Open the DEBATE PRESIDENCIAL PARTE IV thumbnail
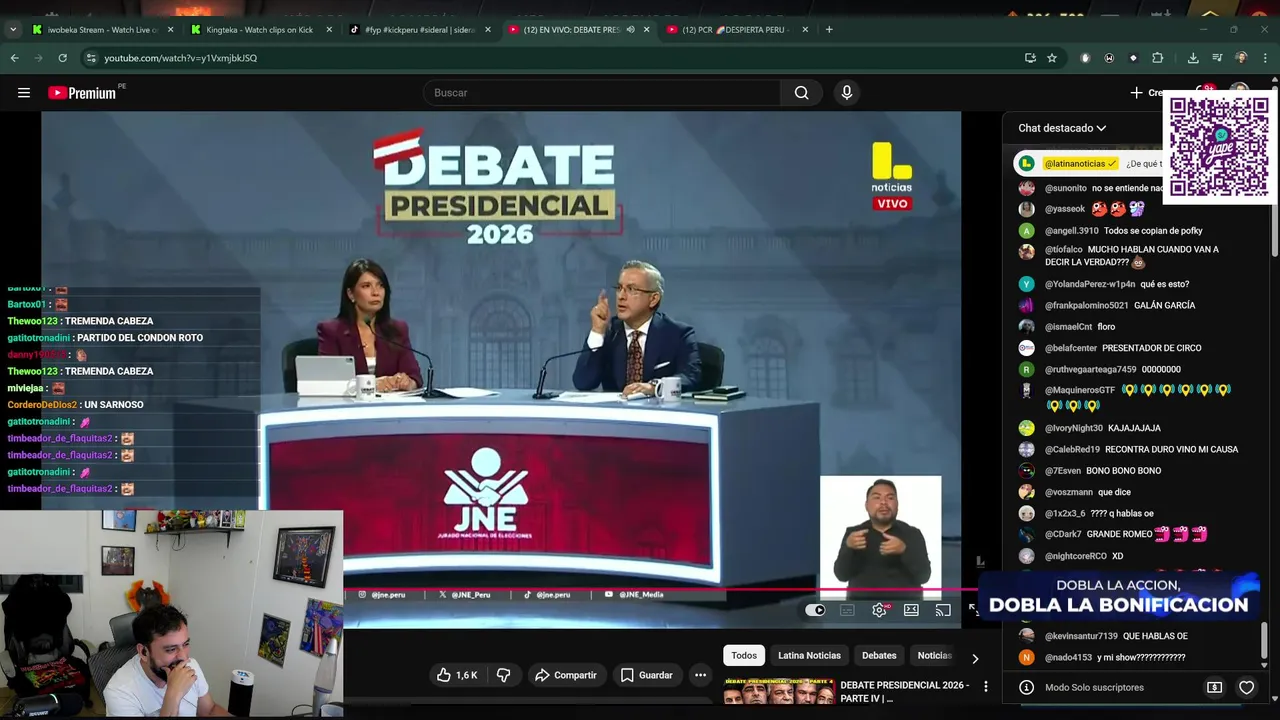This screenshot has width=1280, height=720. point(779,691)
